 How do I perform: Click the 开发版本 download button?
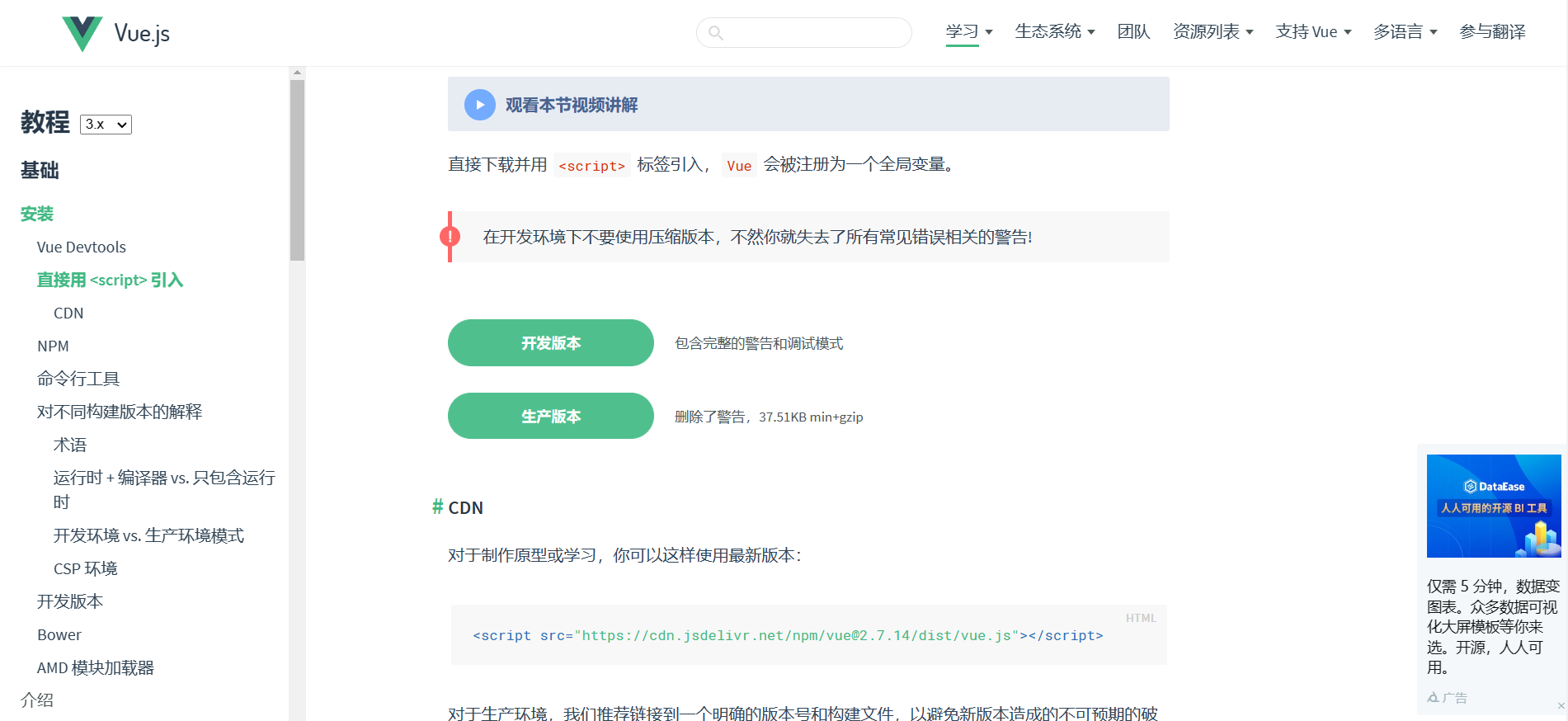tap(551, 343)
